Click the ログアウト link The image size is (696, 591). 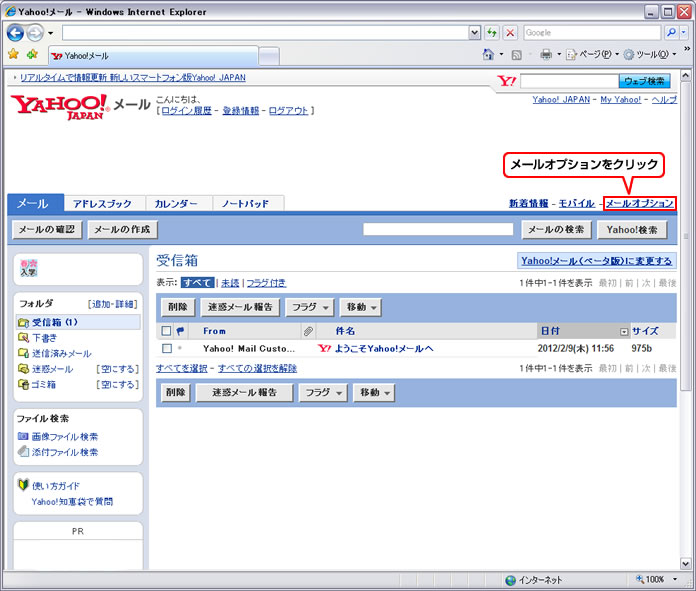[x=288, y=111]
